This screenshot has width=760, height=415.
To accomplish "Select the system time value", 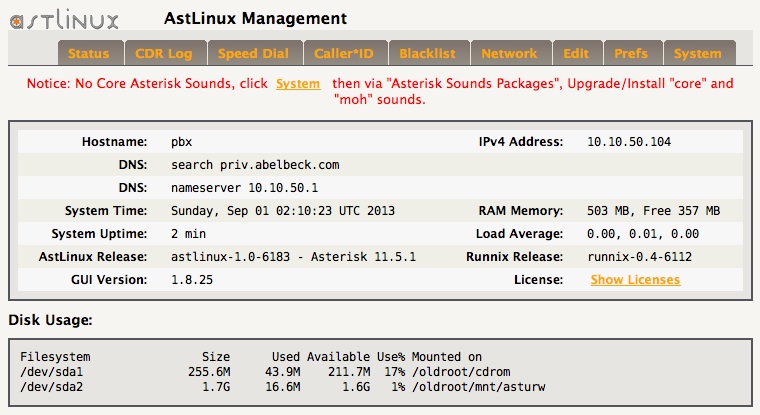I will 283,211.
